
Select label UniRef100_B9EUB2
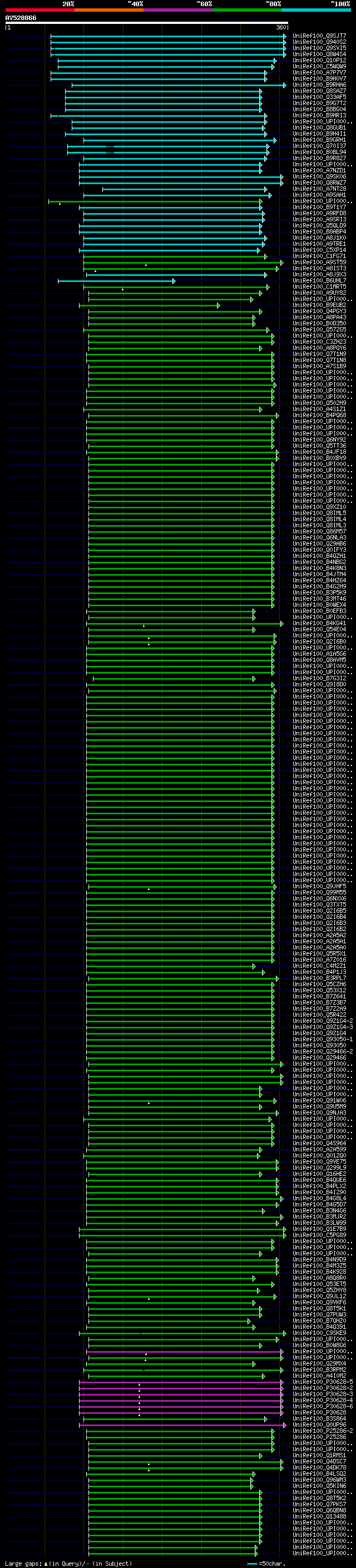click(x=319, y=305)
